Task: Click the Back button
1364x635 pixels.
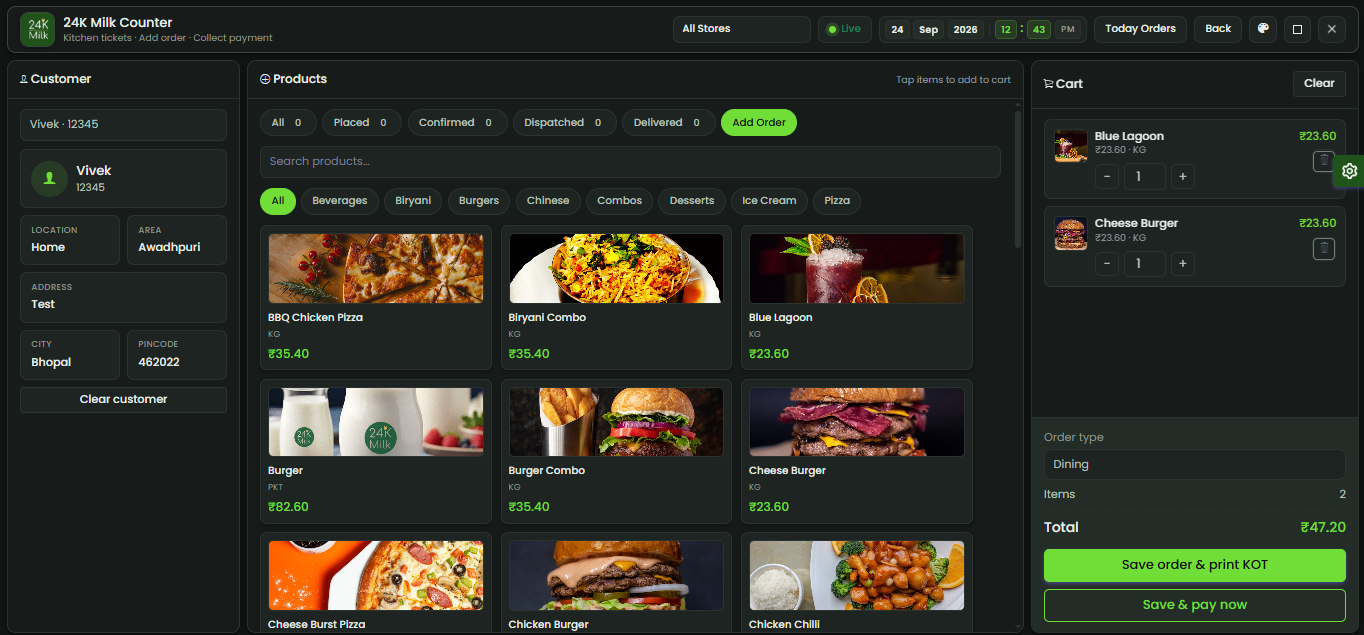Action: pos(1218,29)
